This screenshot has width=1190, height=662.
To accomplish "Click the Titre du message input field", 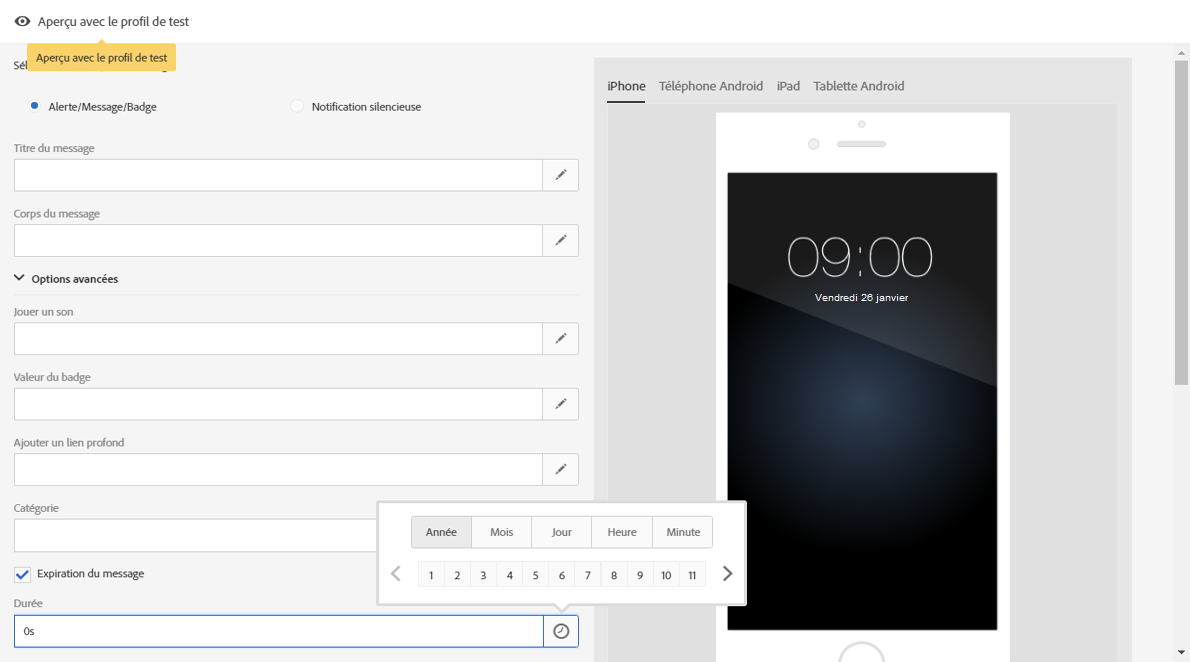I will pos(278,175).
